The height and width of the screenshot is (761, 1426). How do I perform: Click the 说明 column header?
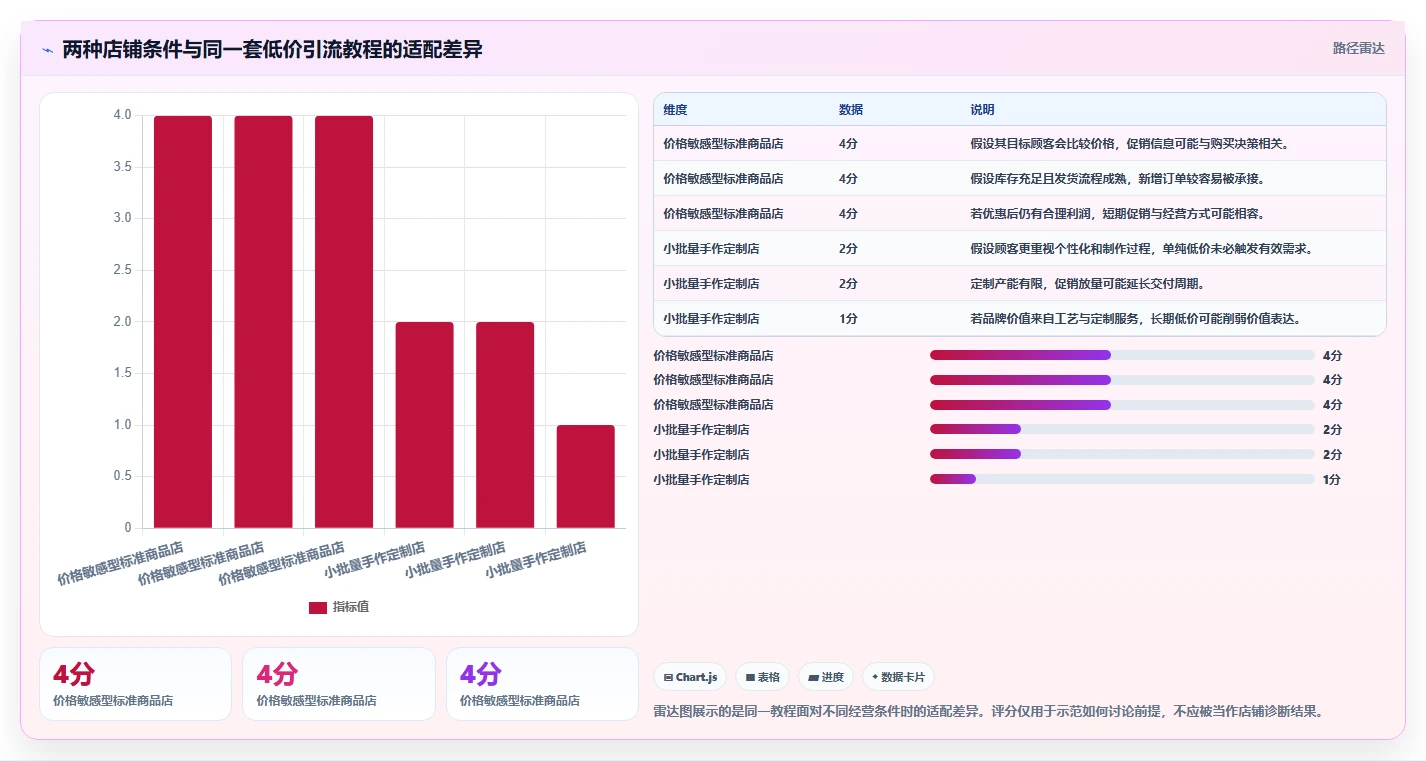tap(982, 110)
